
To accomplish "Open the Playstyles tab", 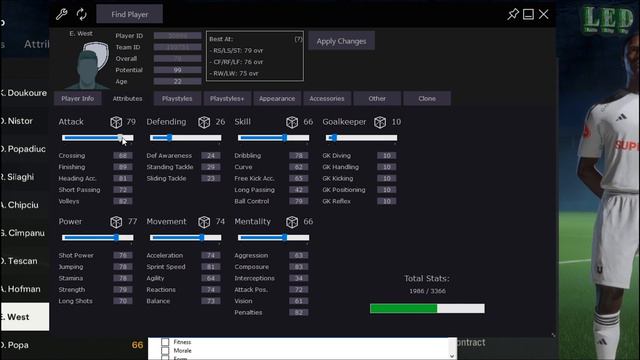I will 177,98.
